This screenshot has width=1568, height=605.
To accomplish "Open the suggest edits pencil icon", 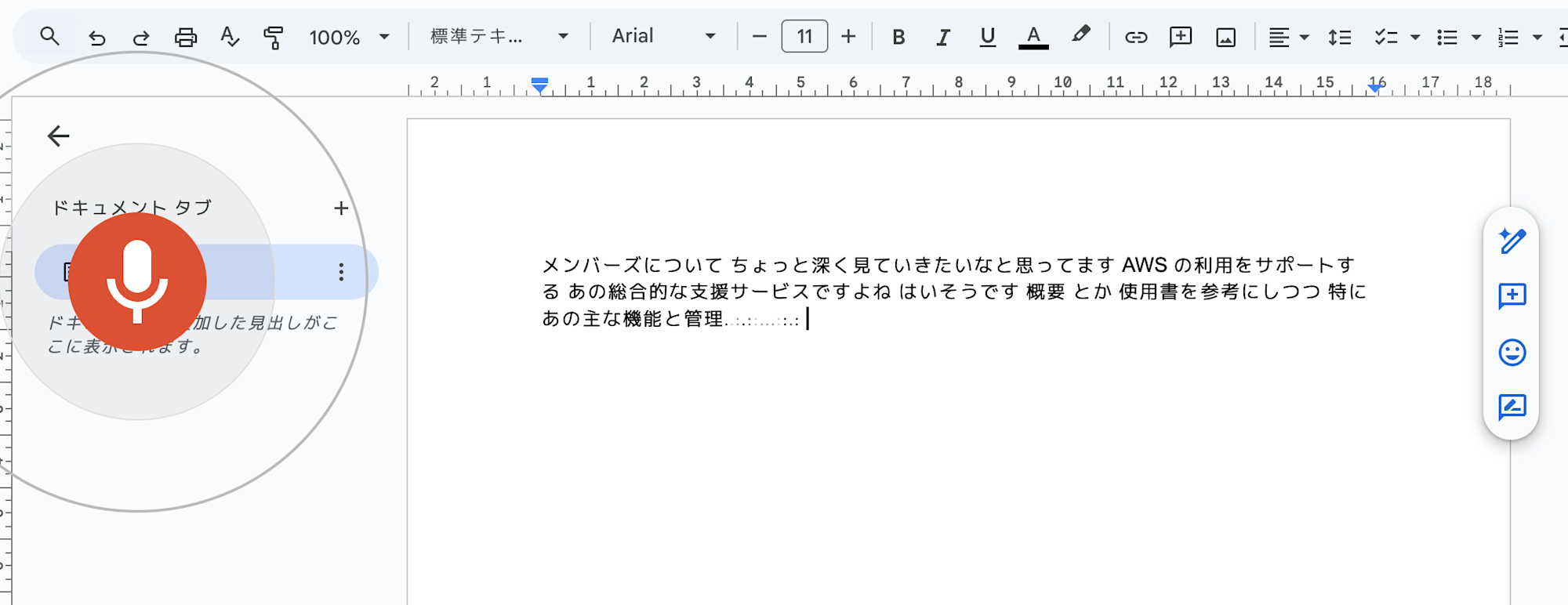I will point(1512,241).
